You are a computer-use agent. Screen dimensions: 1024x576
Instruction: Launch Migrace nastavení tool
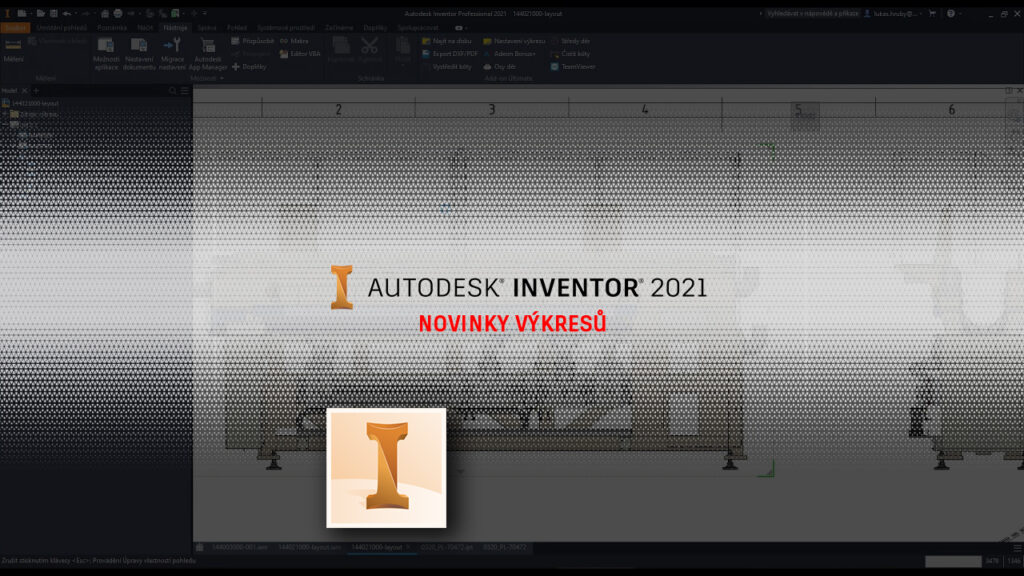pyautogui.click(x=172, y=54)
